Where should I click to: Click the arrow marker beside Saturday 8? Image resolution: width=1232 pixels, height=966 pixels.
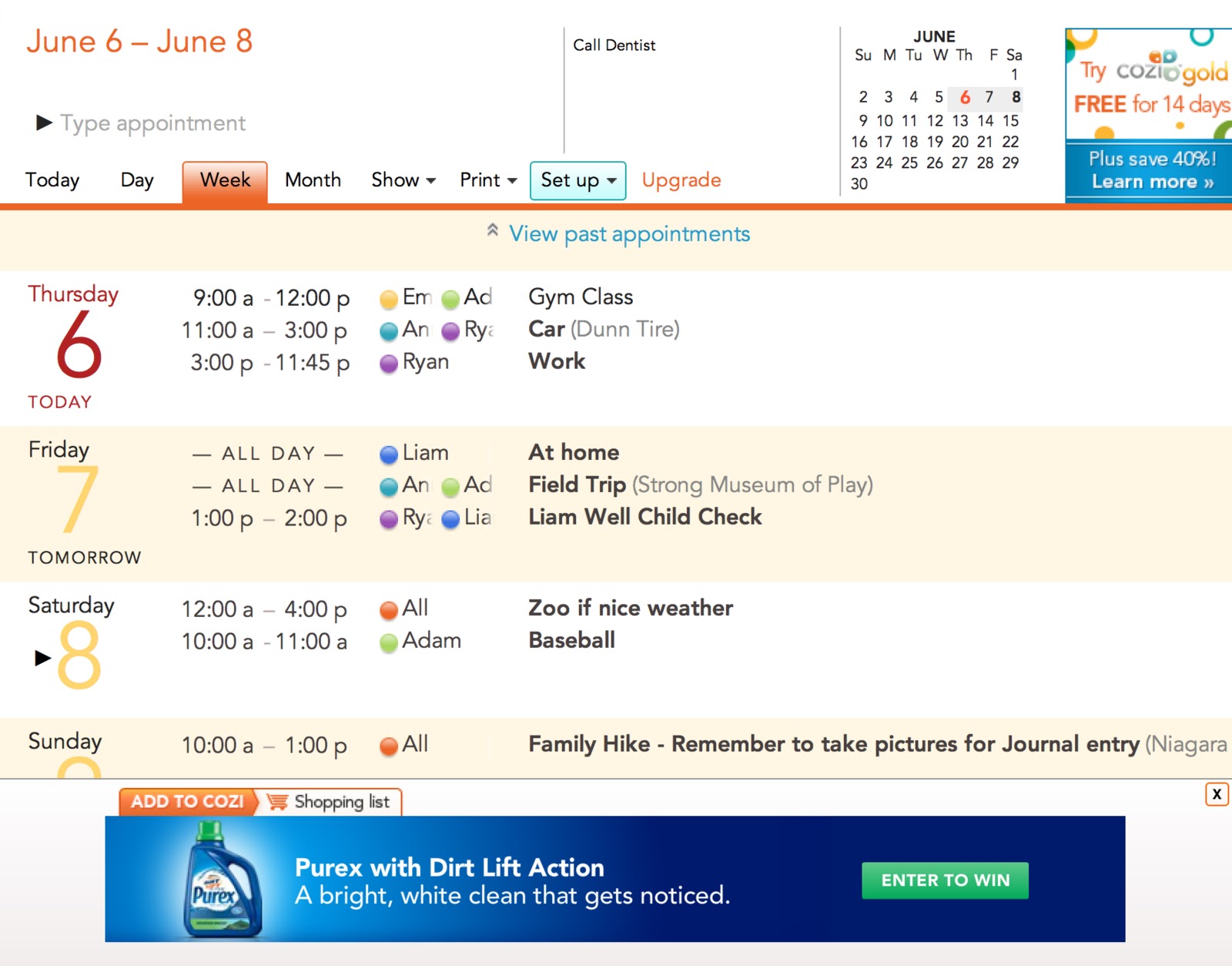[43, 657]
